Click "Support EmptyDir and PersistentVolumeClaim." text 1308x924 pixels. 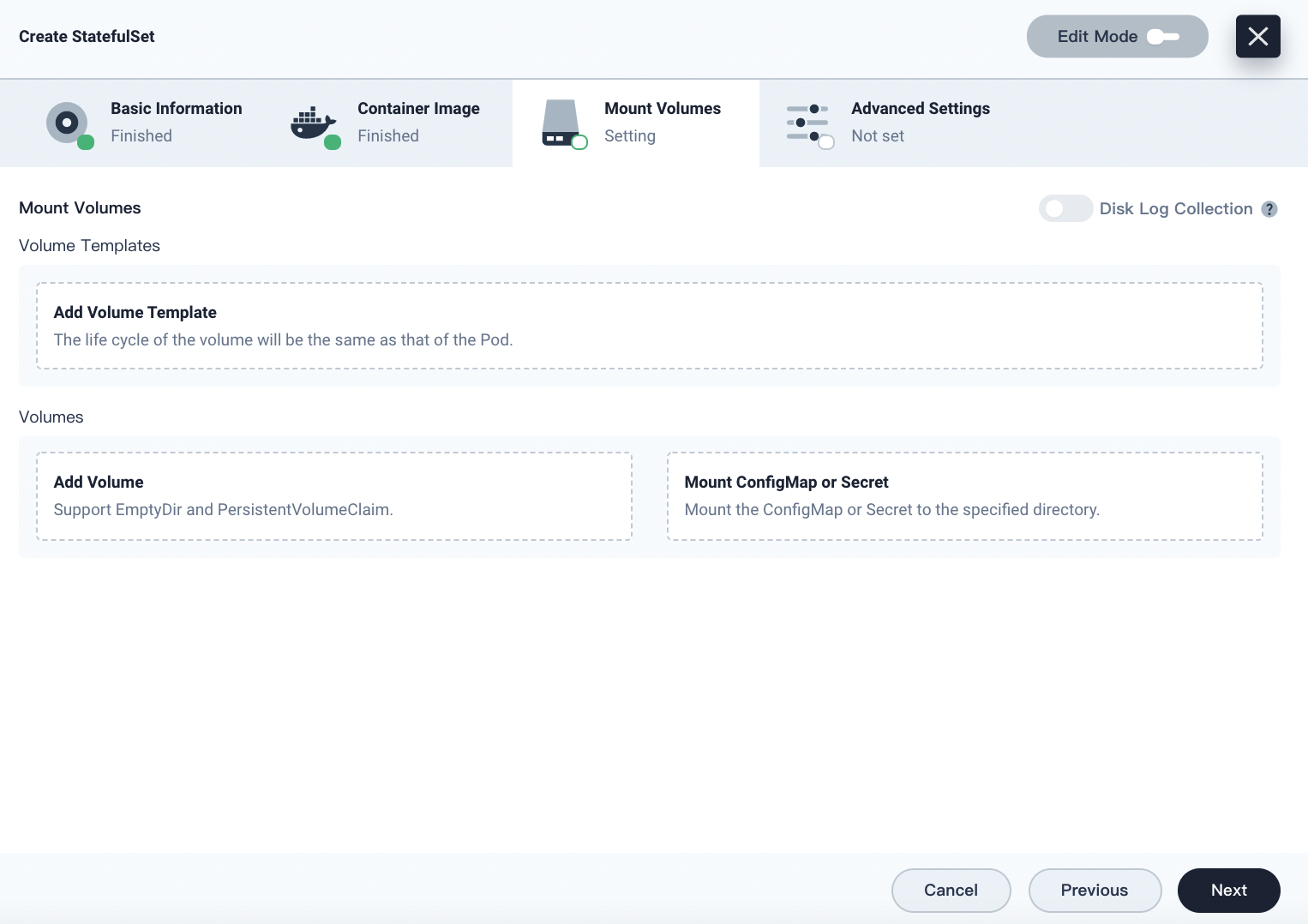tap(224, 510)
